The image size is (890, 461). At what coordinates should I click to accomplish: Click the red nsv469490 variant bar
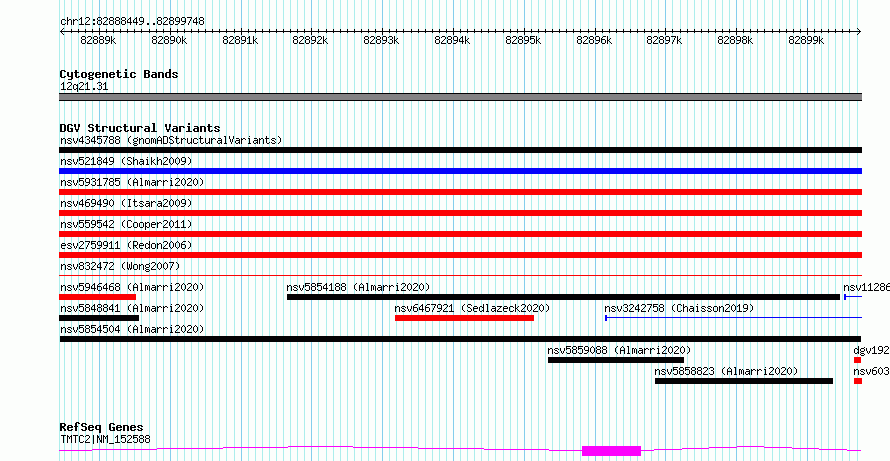(460, 213)
